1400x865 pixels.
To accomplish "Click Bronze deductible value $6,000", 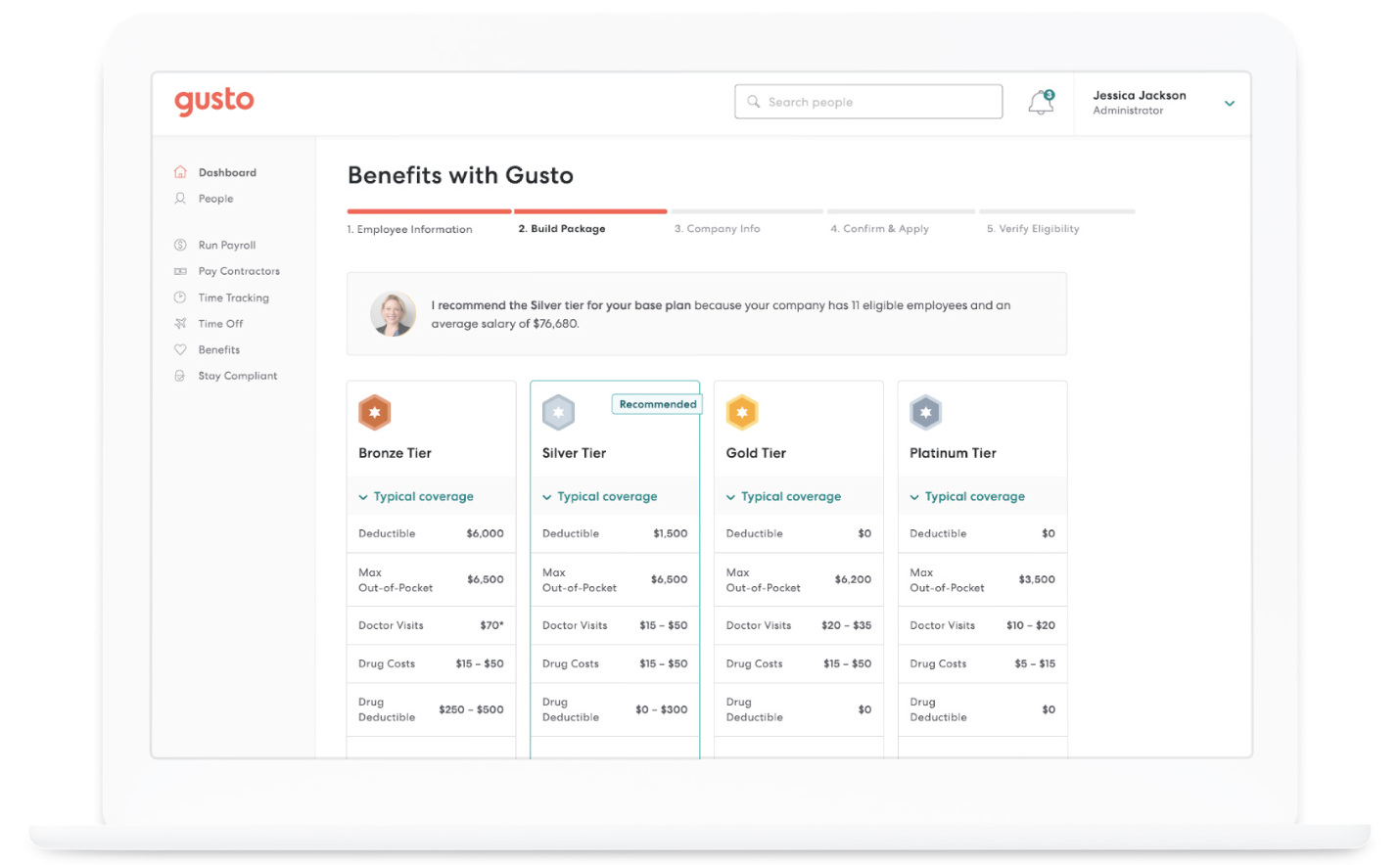I will click(485, 533).
